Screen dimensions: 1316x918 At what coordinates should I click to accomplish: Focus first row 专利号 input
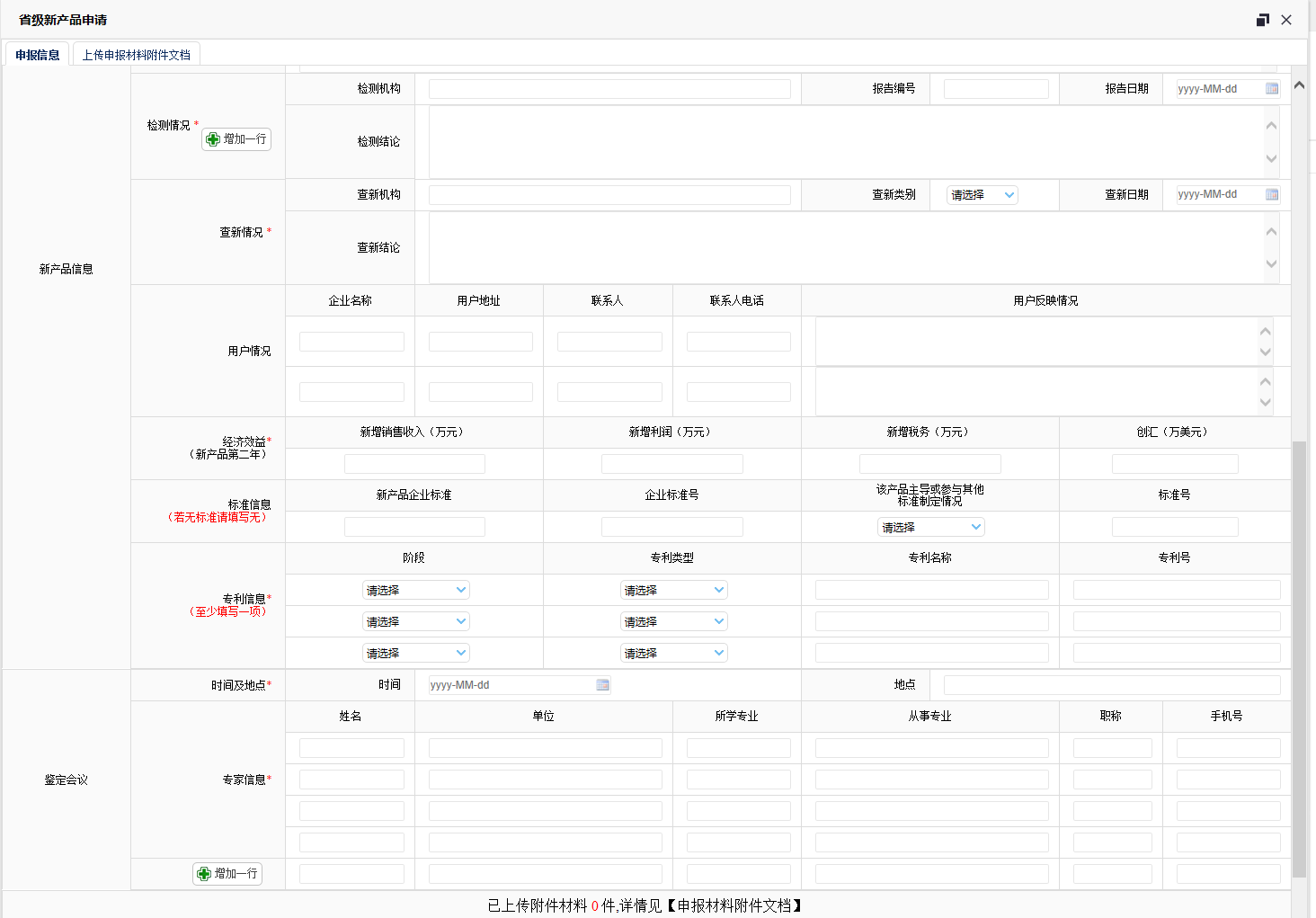click(x=1177, y=590)
